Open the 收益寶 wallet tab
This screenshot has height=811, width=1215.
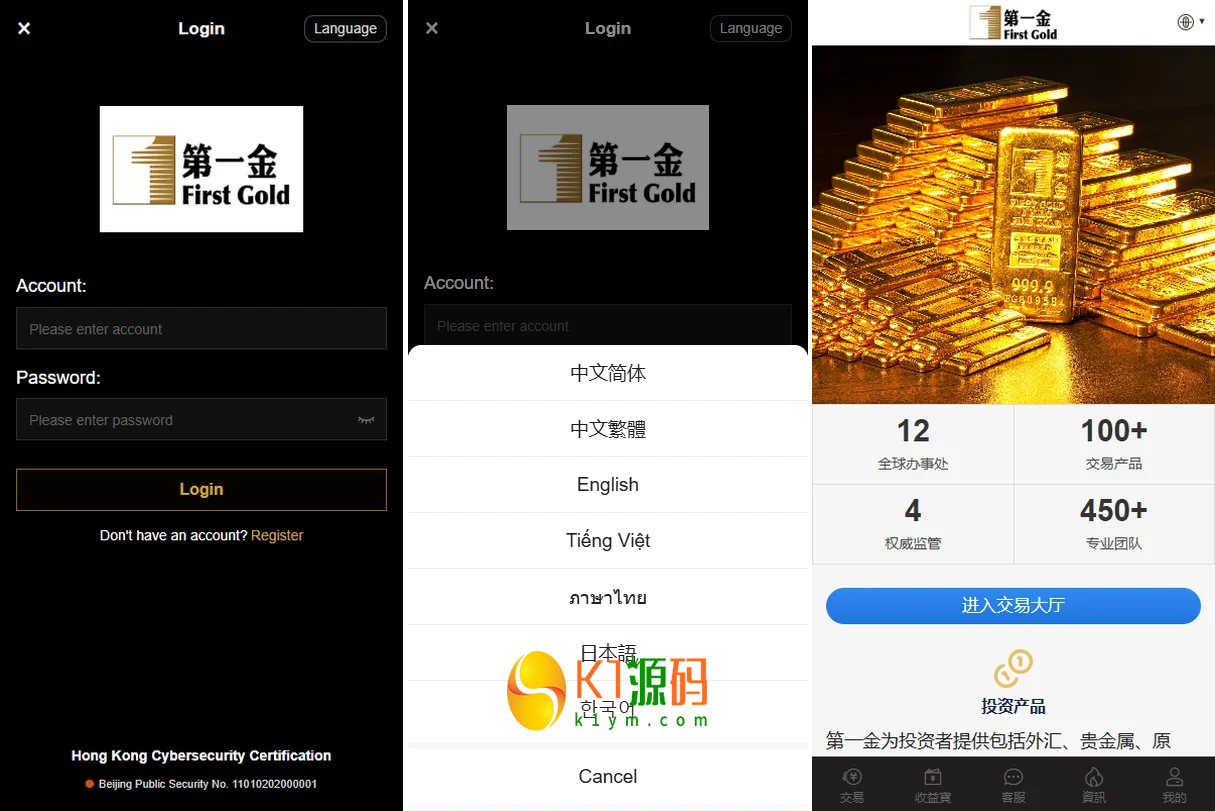coord(932,785)
